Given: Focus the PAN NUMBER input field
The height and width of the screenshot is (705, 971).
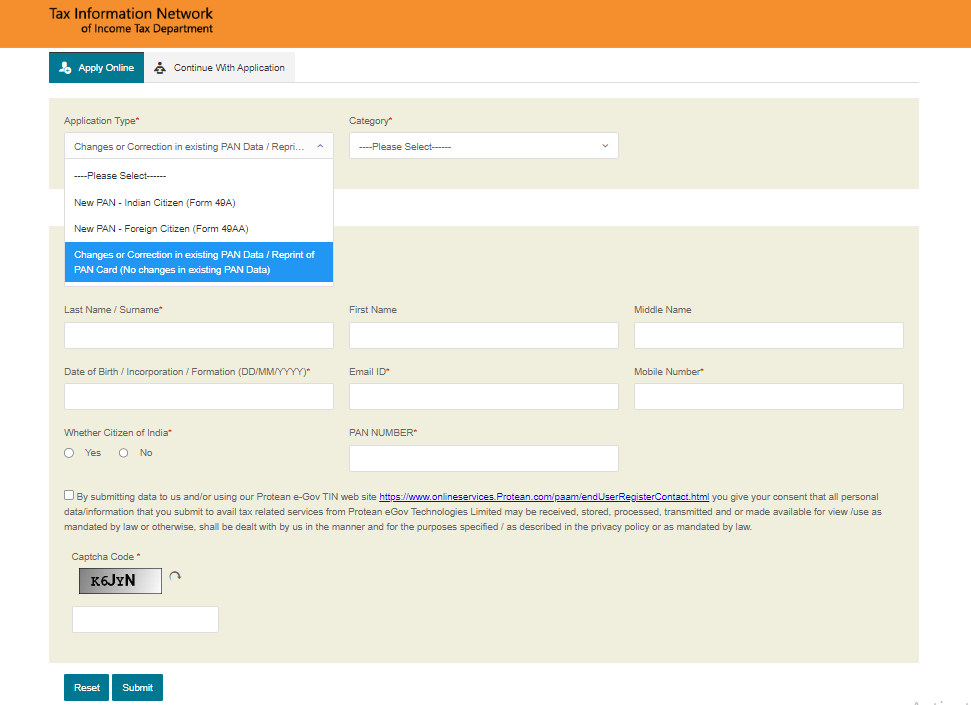Looking at the screenshot, I should tap(483, 459).
